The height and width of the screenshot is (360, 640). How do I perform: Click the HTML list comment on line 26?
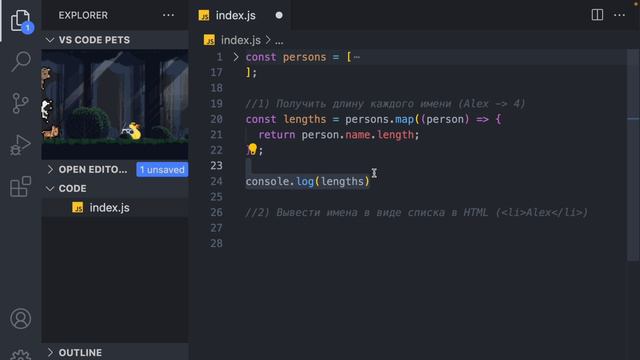click(417, 212)
